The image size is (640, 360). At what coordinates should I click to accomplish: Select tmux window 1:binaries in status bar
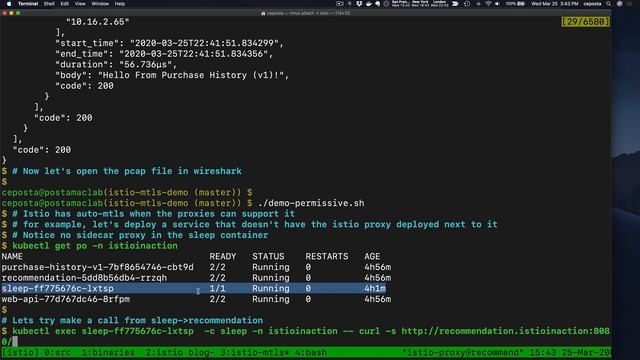point(108,352)
